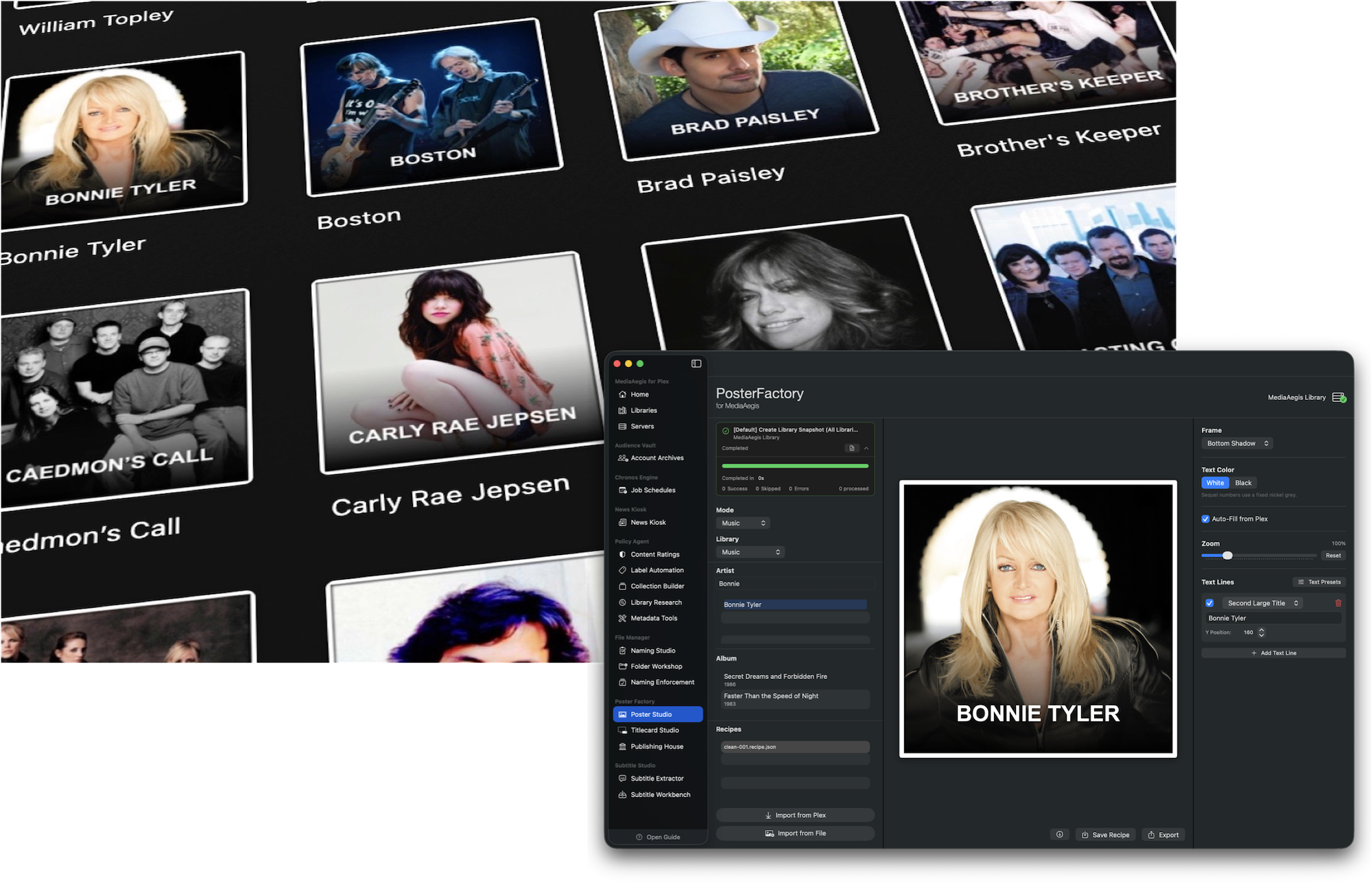The height and width of the screenshot is (887, 1372).
Task: Select Bonnie Tyler in artist results
Action: click(795, 604)
